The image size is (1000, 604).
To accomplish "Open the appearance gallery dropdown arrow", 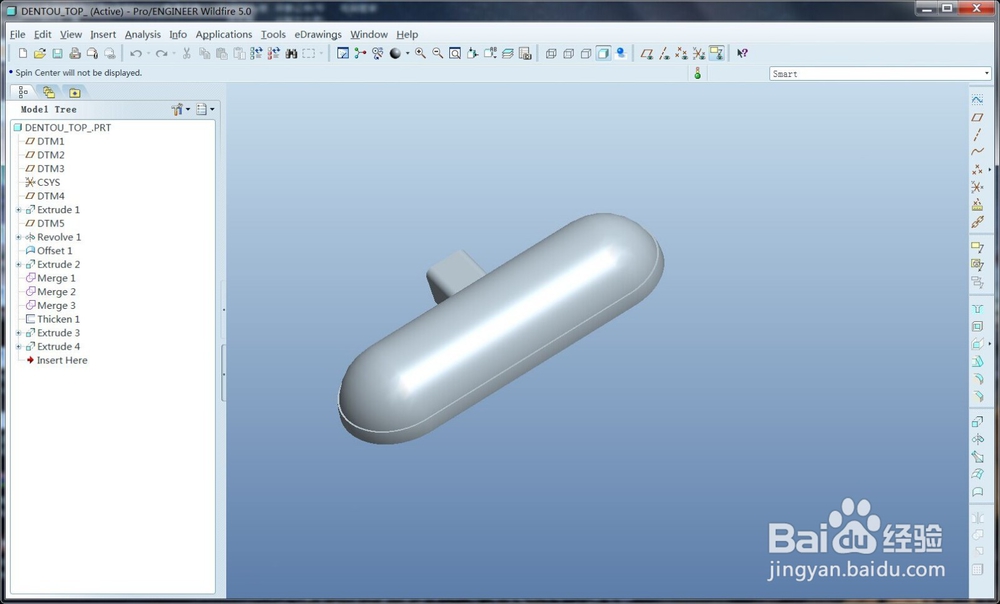I will tap(408, 54).
